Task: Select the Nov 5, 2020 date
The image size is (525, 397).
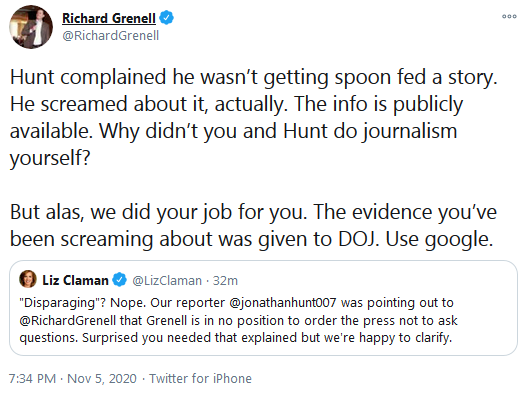Action: click(102, 379)
